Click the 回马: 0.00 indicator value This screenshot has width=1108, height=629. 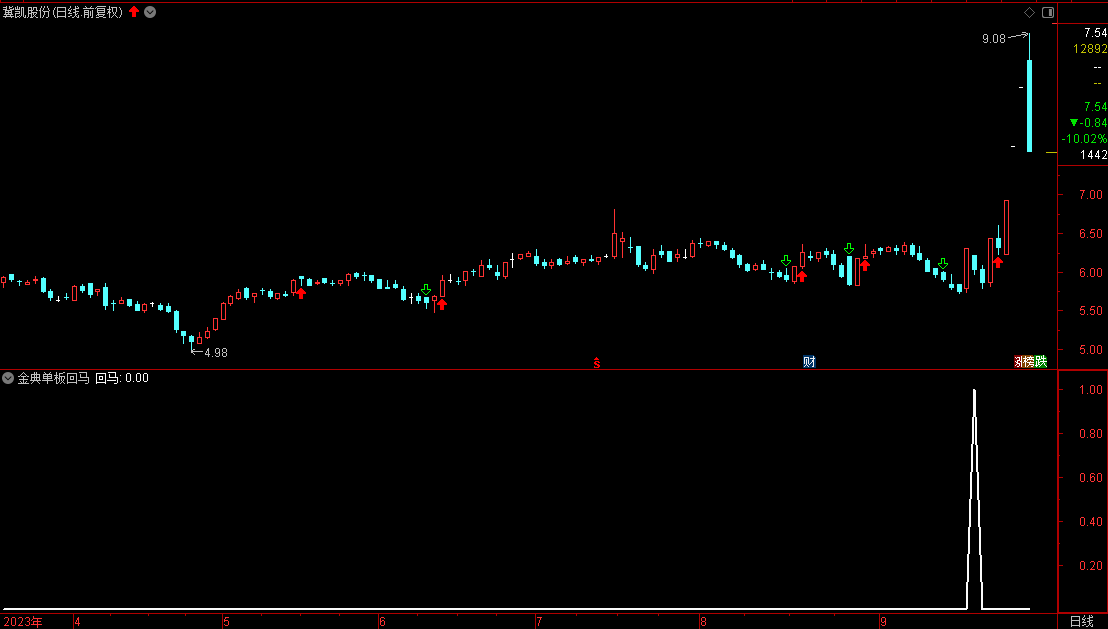[x=122, y=378]
